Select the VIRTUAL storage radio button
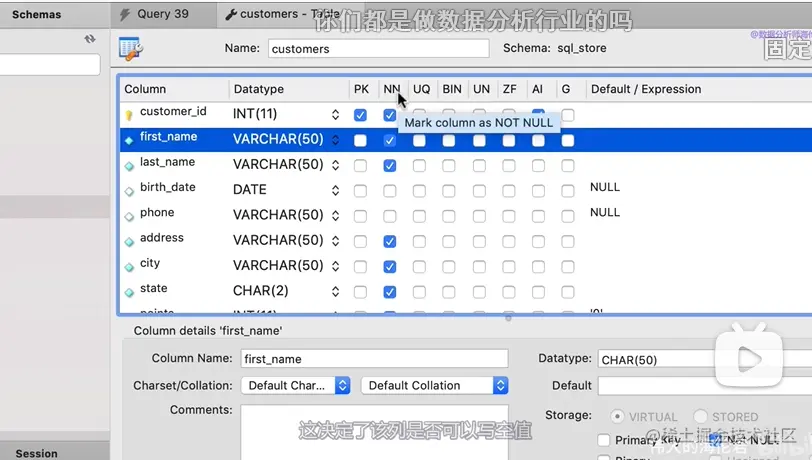Image resolution: width=812 pixels, height=460 pixels. tap(617, 416)
